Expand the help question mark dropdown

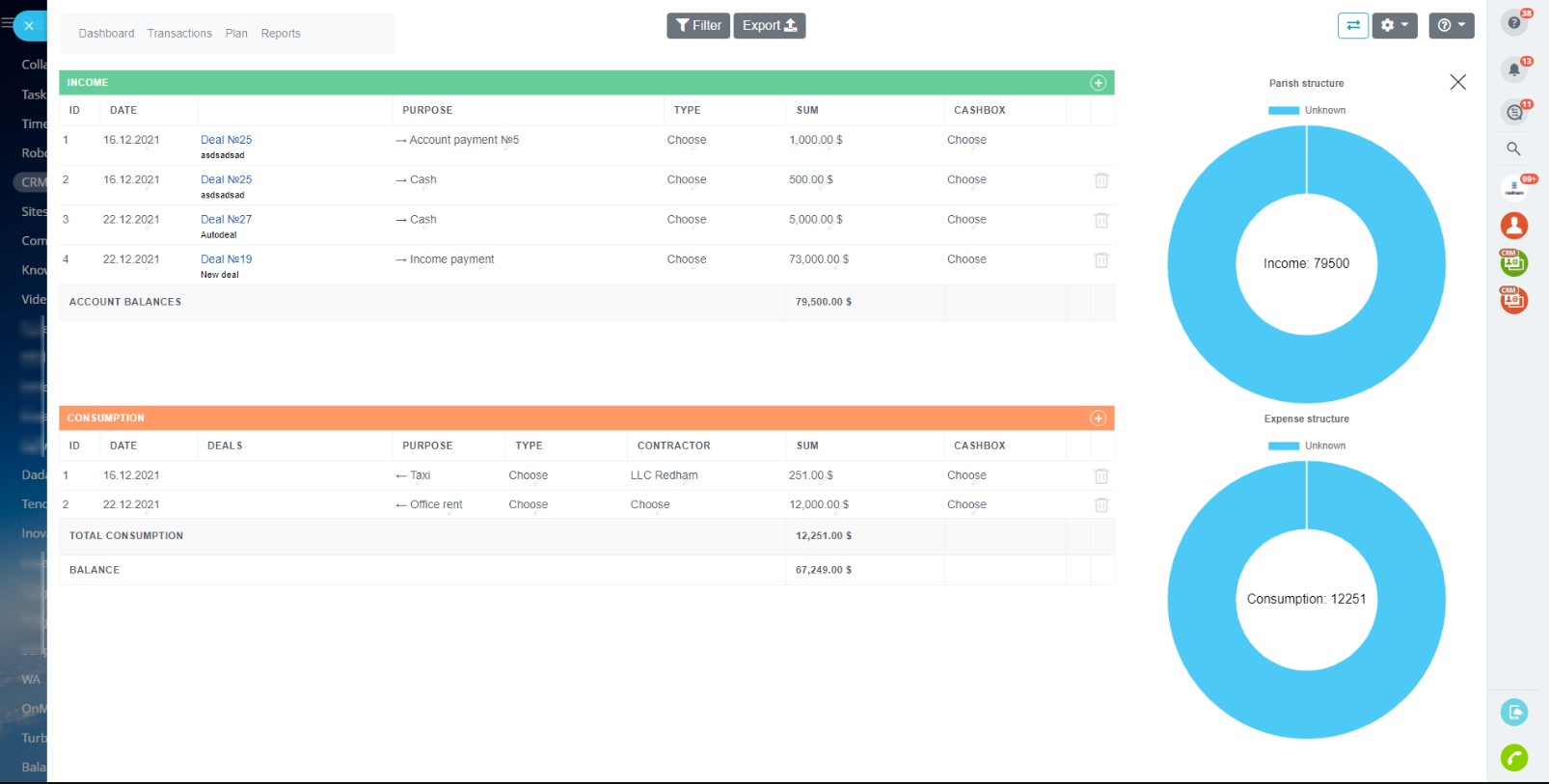pyautogui.click(x=1451, y=26)
